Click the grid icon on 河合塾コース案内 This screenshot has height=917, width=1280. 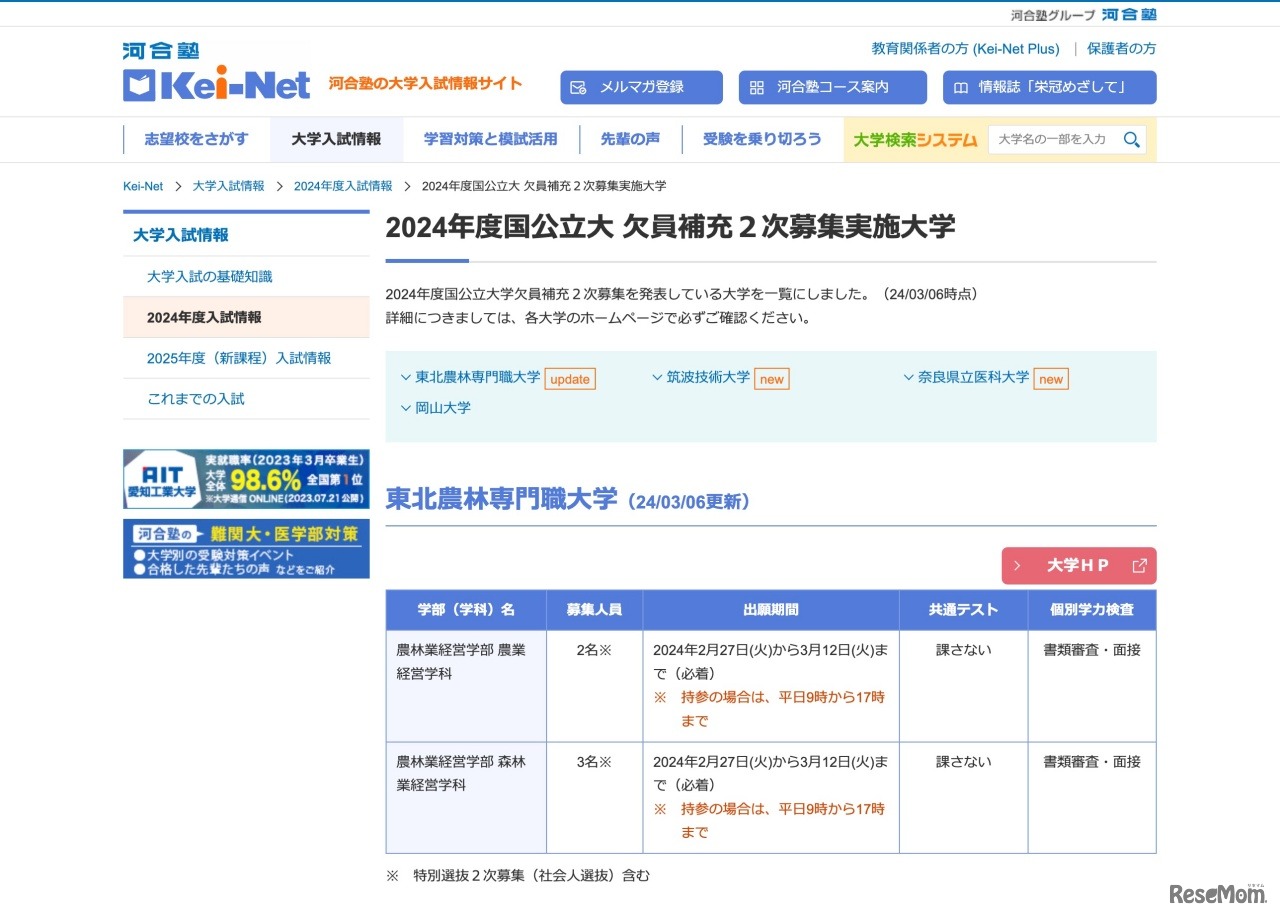click(756, 88)
